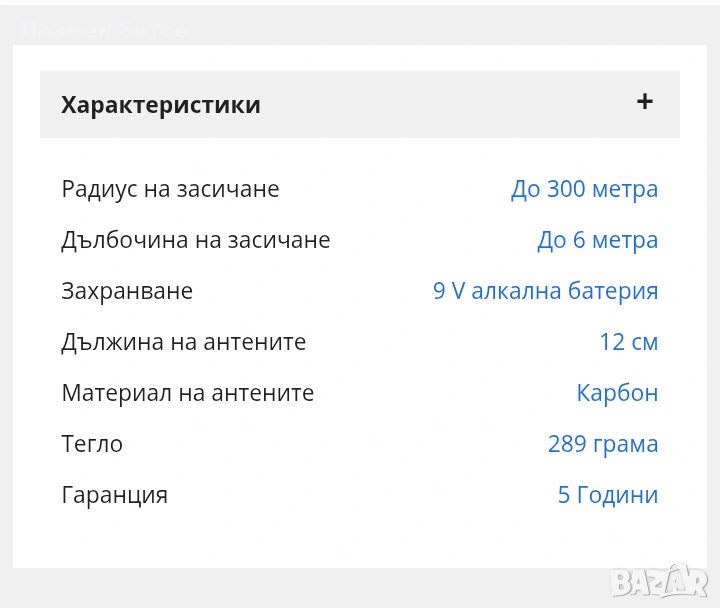
Task: Click the Характеристики section heading
Action: tap(161, 105)
